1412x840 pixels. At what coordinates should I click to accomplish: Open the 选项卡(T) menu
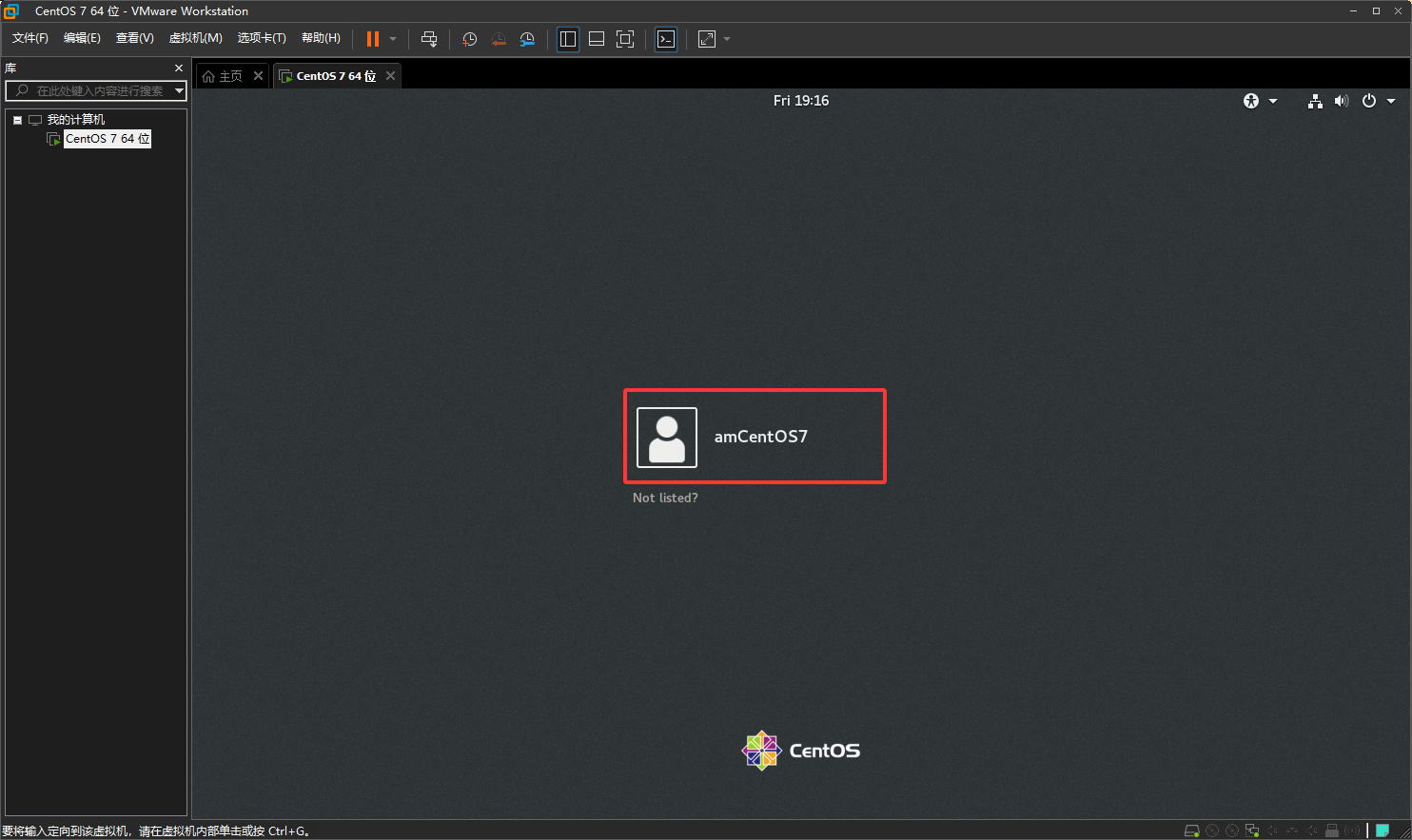click(x=262, y=38)
